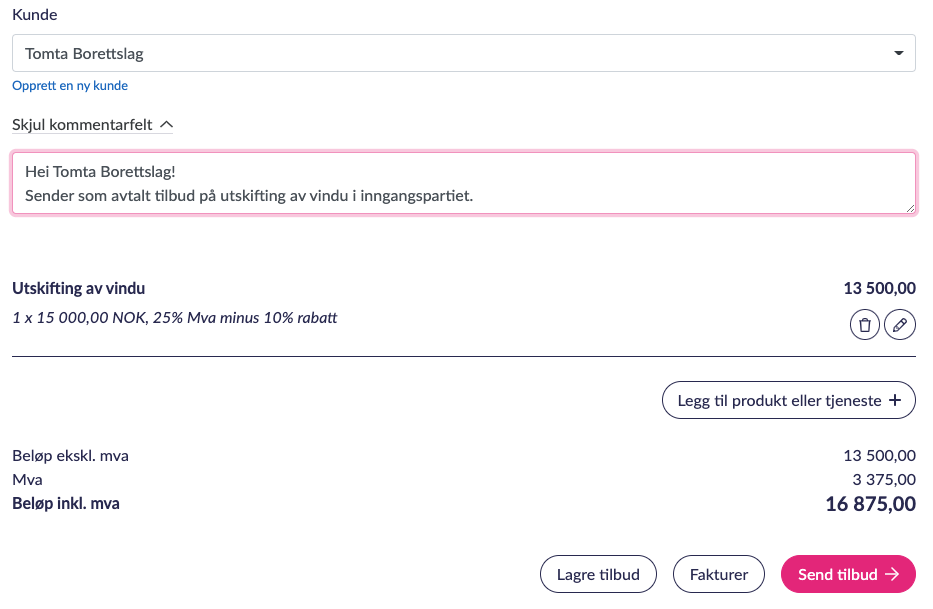Click Opprett en ny kunde link
Screen dimensions: 933x609
pyautogui.click(x=70, y=86)
